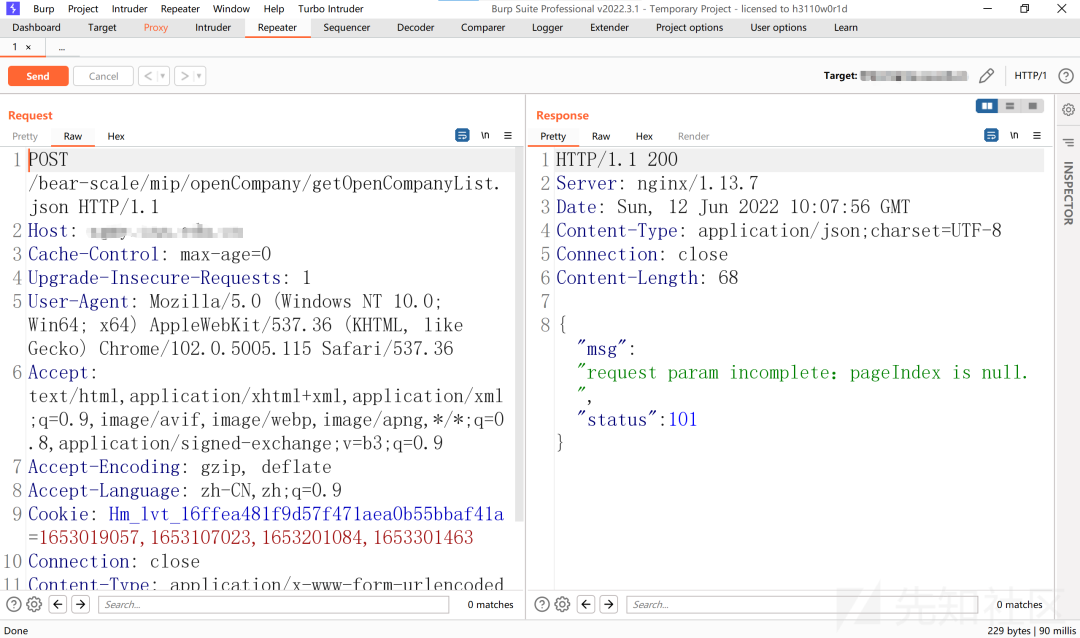Open the Help menu

273,8
